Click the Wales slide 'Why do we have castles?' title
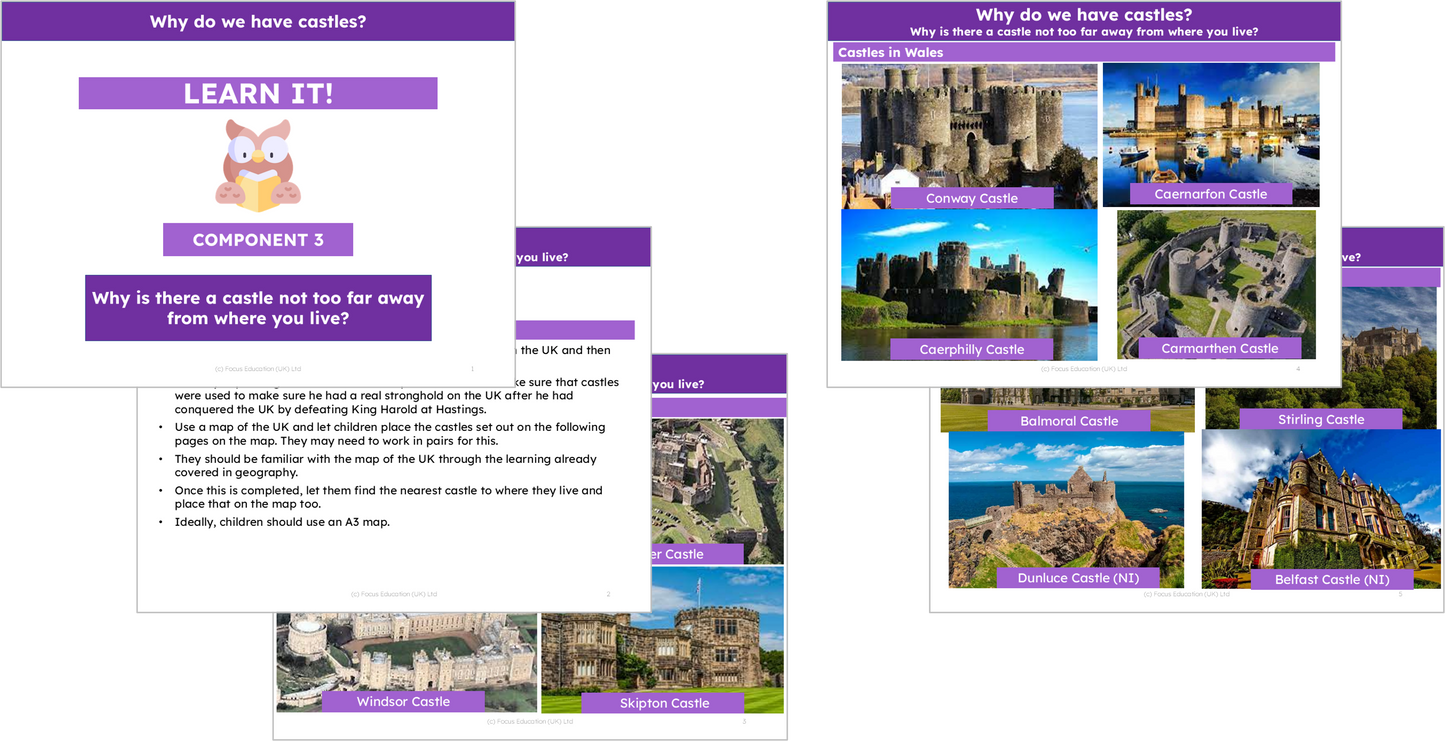Screen dimensions: 1445x741 pyautogui.click(x=1082, y=15)
